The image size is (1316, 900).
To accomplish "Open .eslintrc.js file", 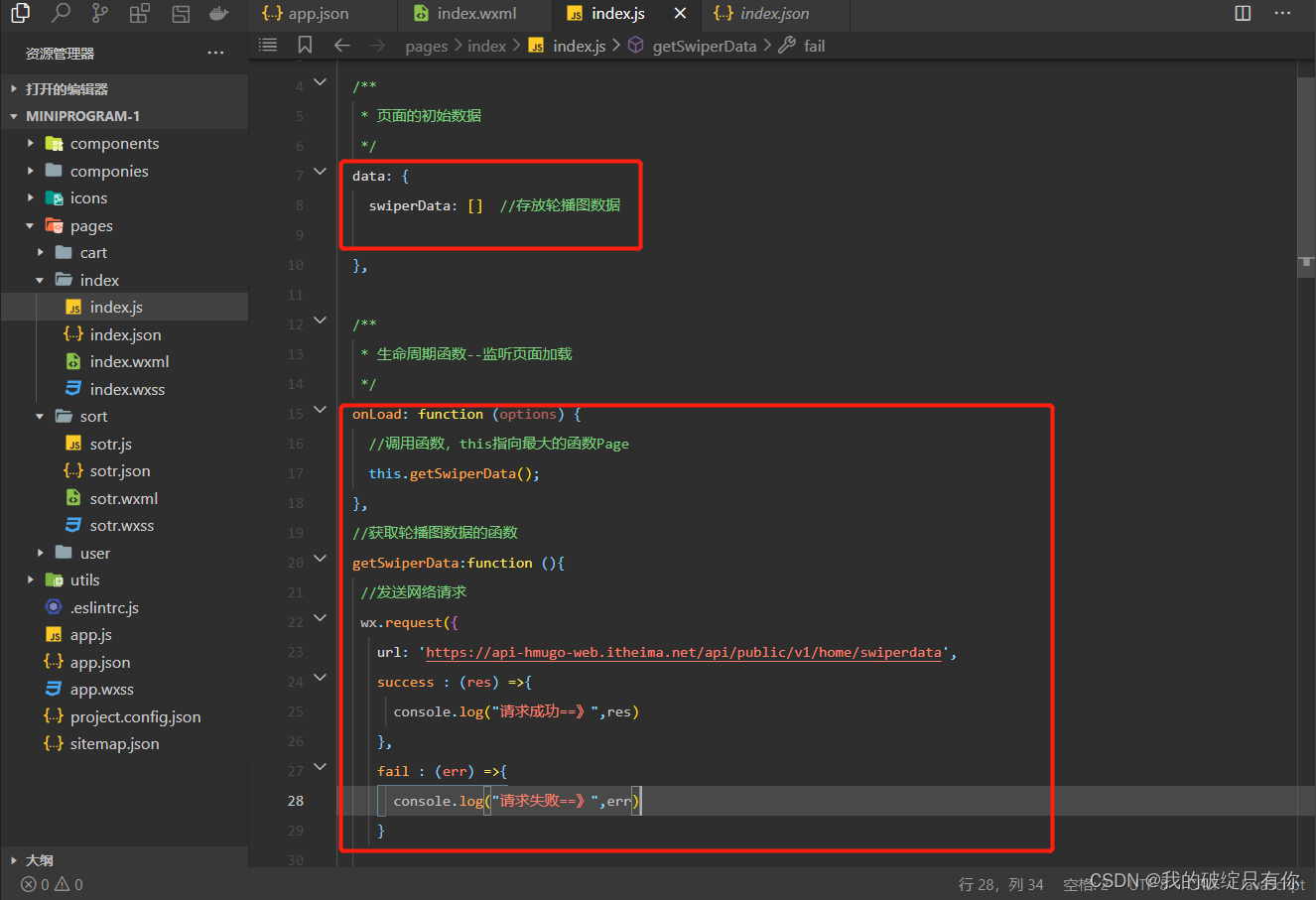I will coord(124,607).
